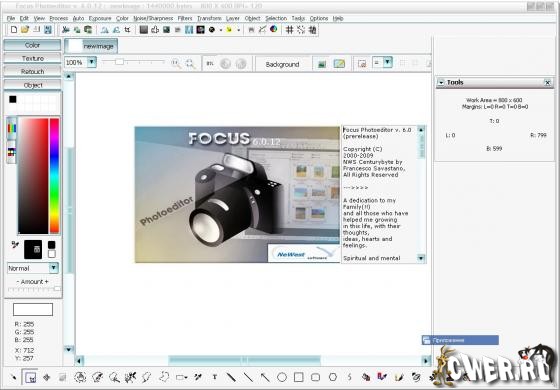560x390 pixels.
Task: Switch the small black foreground color square
Action: (x=51, y=245)
